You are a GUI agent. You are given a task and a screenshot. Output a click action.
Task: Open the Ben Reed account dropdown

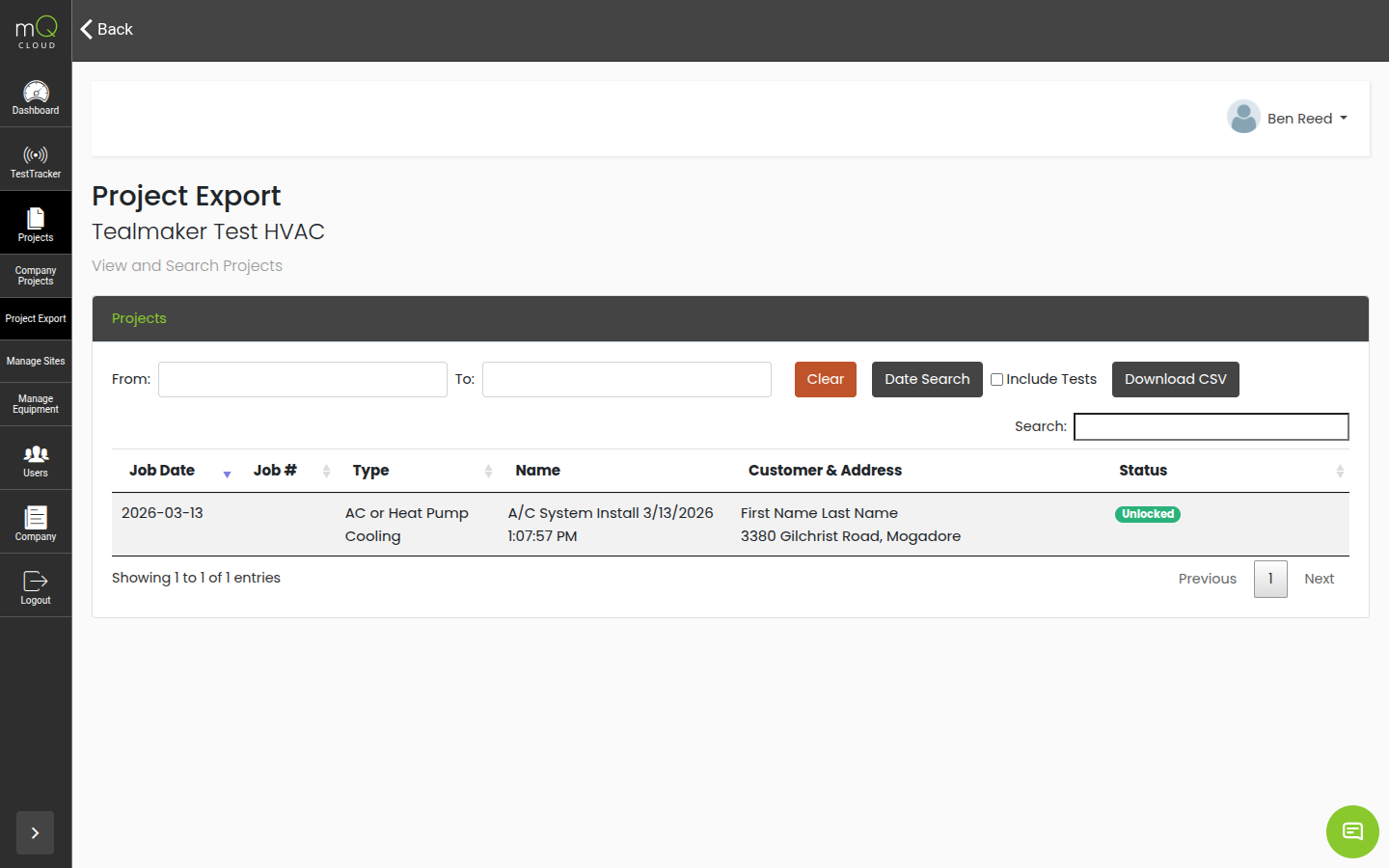click(x=1288, y=118)
